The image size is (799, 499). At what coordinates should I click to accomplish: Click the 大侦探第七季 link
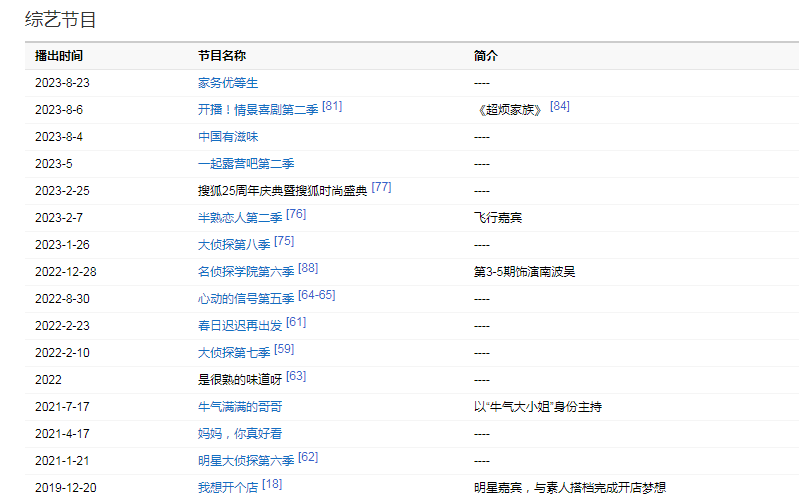(x=234, y=353)
